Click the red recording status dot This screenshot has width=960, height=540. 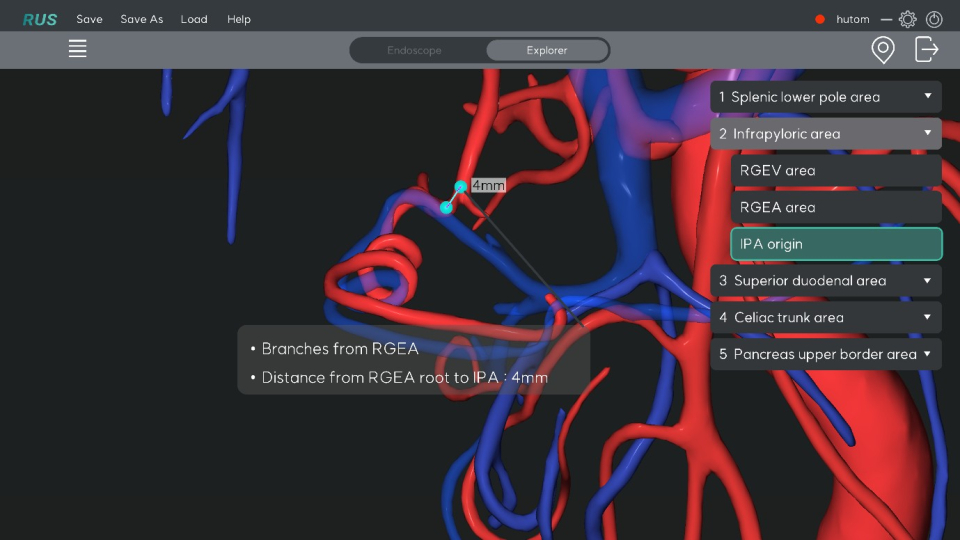coord(820,19)
